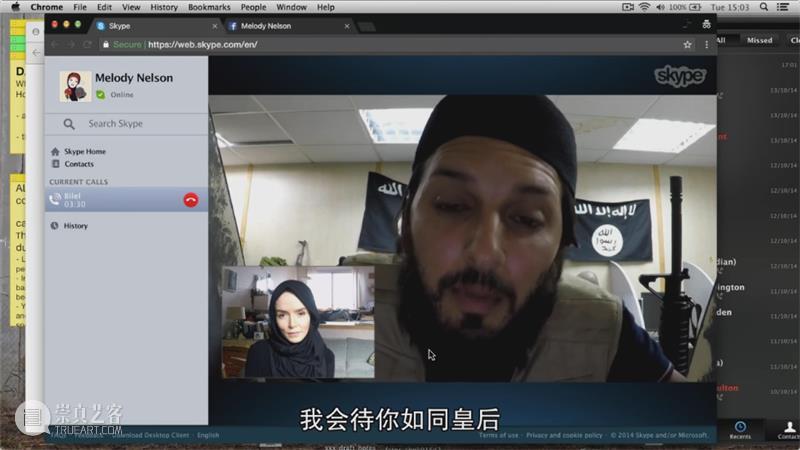Open Notification Center list icon
Screen dimensions: 800x450
pos(783,7)
